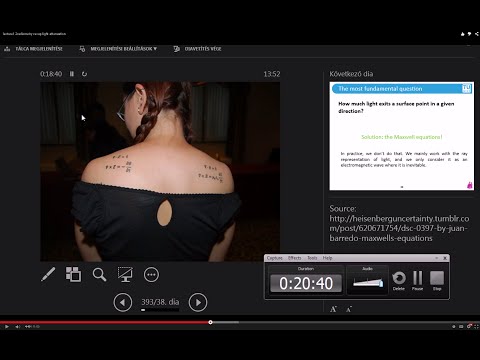Click the slide progress bar under counter
Viewport: 480px width, 360px height.
tap(160, 310)
